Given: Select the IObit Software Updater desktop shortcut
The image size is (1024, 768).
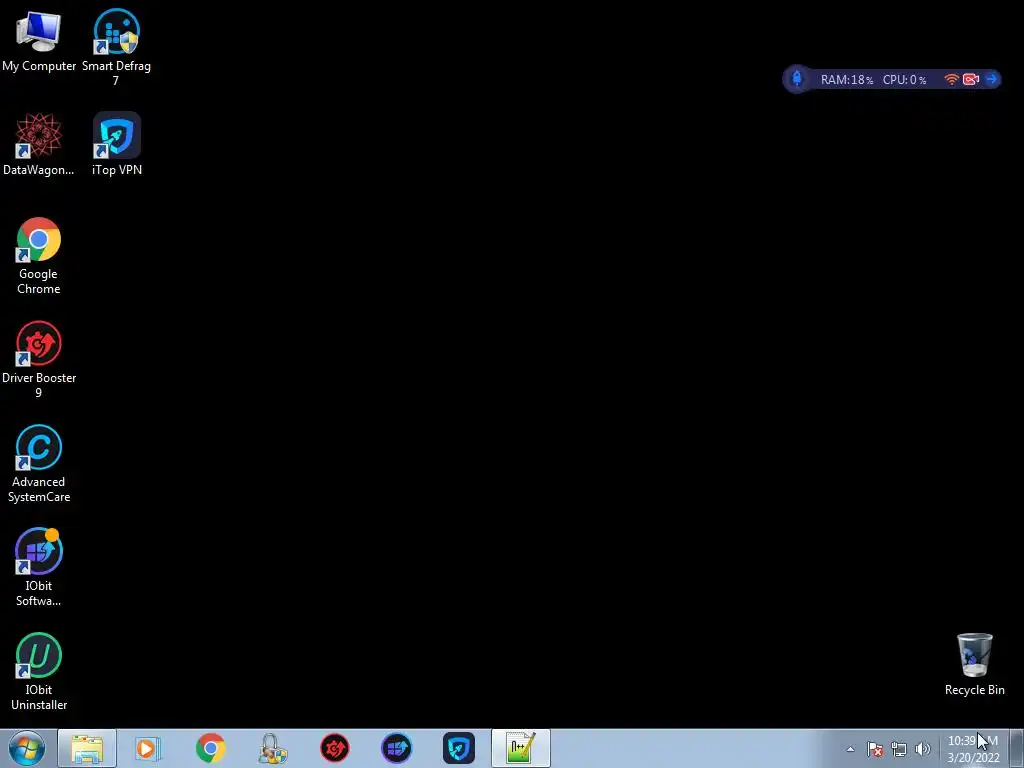Looking at the screenshot, I should pos(39,568).
